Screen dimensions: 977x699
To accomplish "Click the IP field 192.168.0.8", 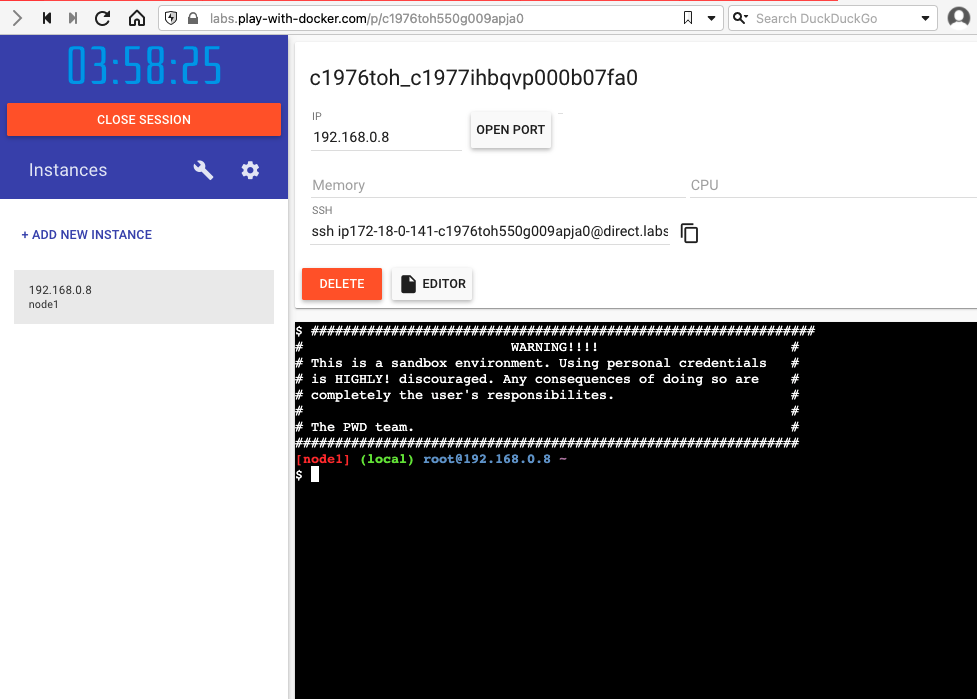I will (x=386, y=137).
